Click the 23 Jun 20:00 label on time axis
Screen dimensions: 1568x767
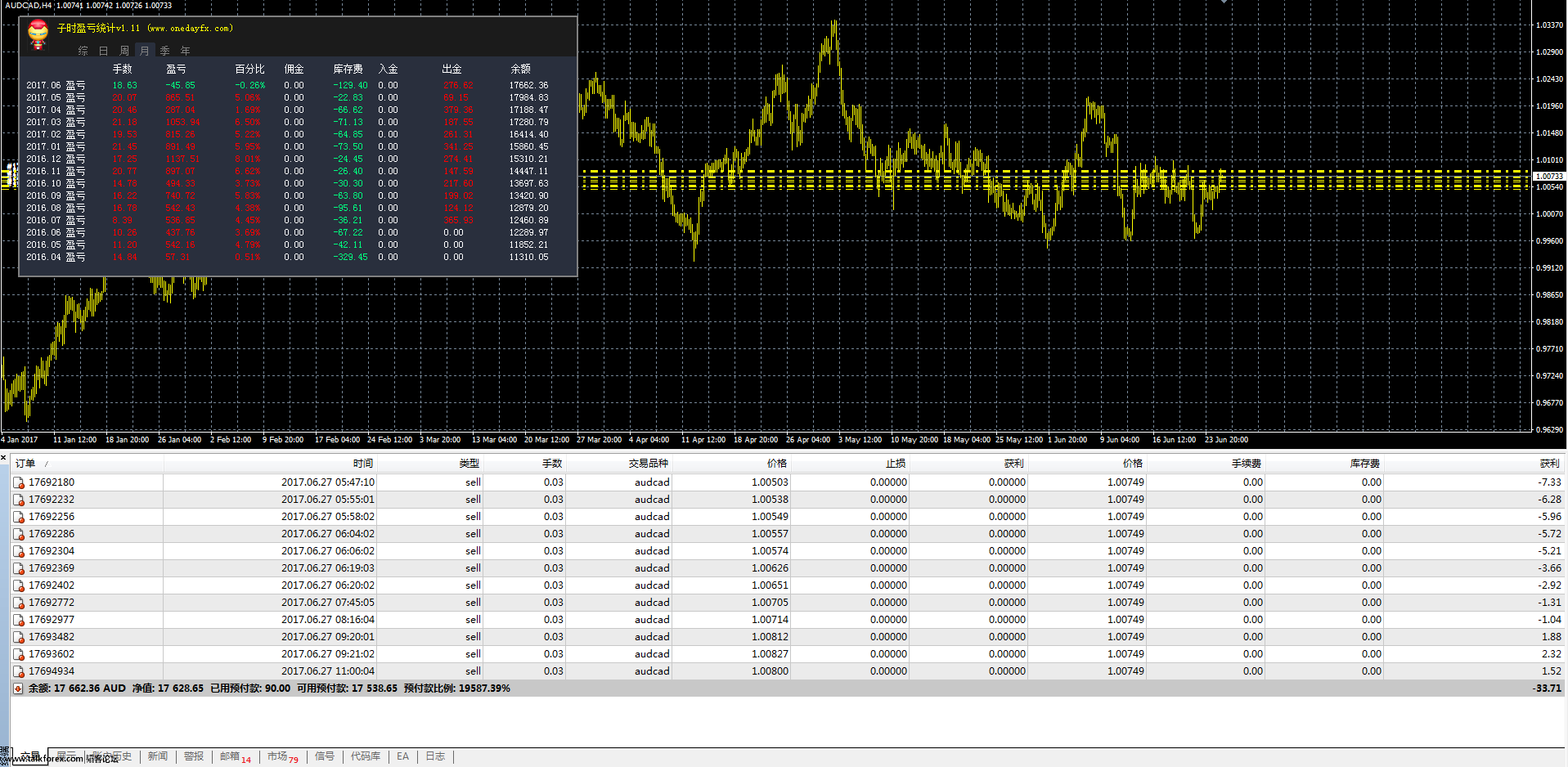1226,440
